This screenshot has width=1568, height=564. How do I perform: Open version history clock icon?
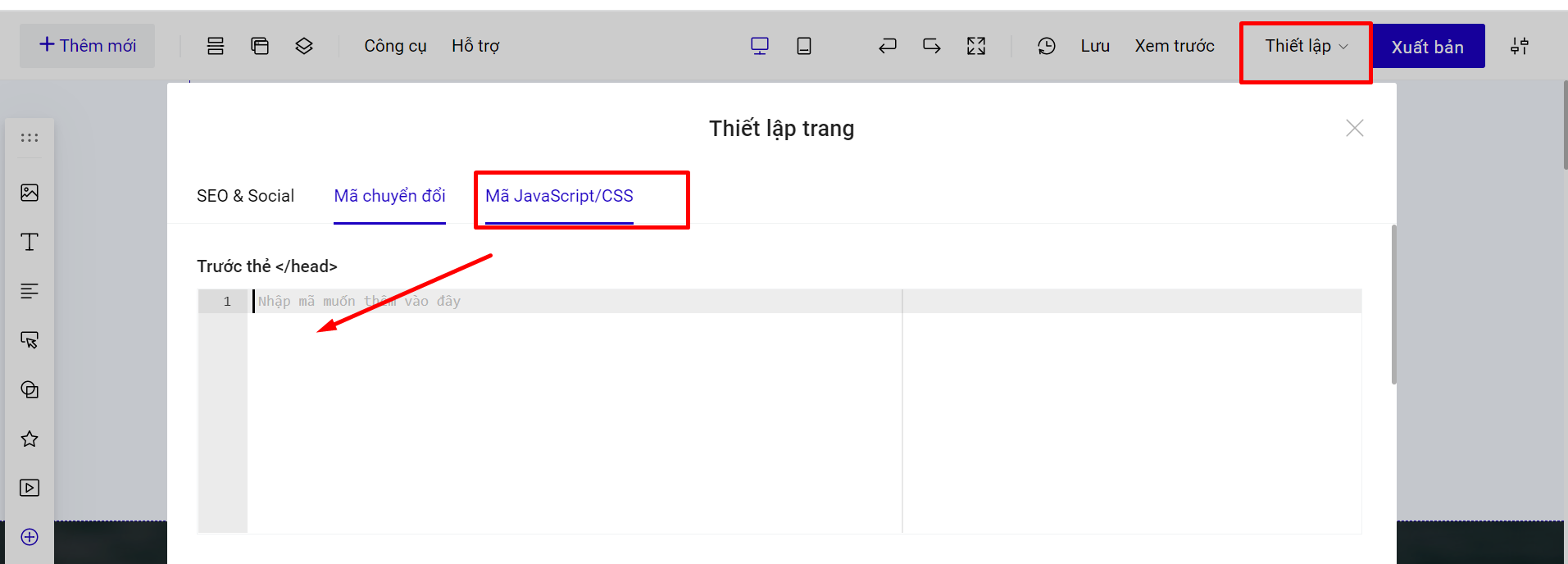1047,46
